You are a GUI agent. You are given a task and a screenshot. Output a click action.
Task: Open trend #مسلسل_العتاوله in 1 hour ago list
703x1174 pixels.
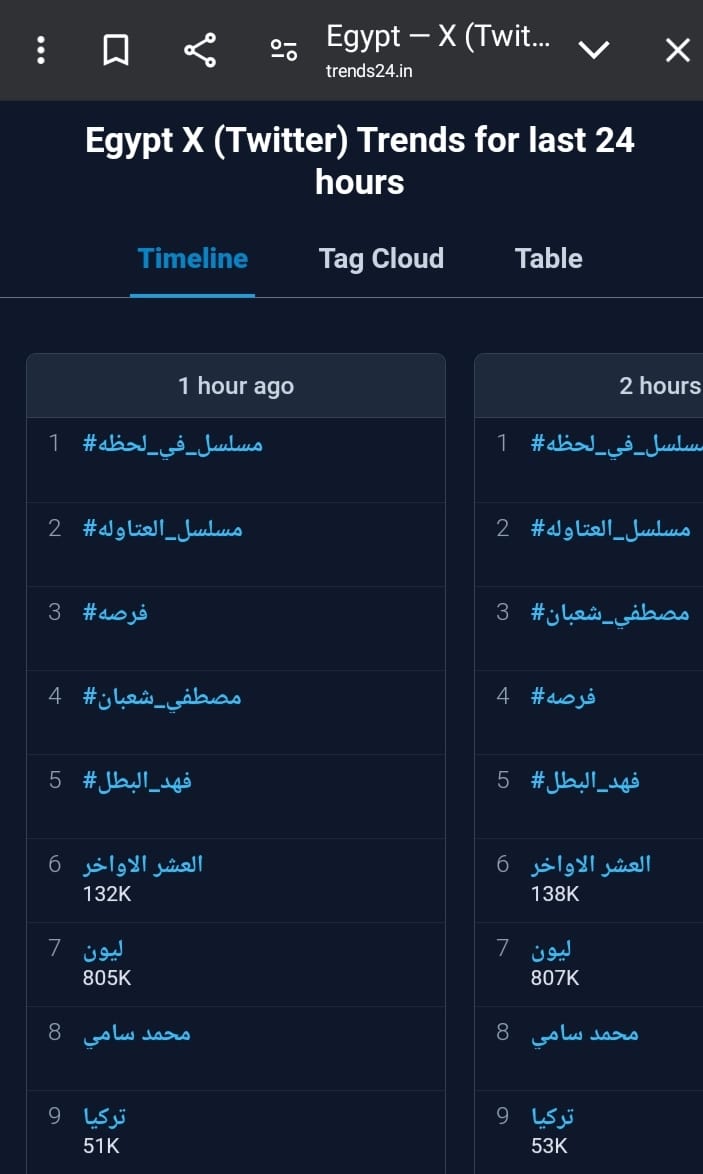pyautogui.click(x=163, y=528)
